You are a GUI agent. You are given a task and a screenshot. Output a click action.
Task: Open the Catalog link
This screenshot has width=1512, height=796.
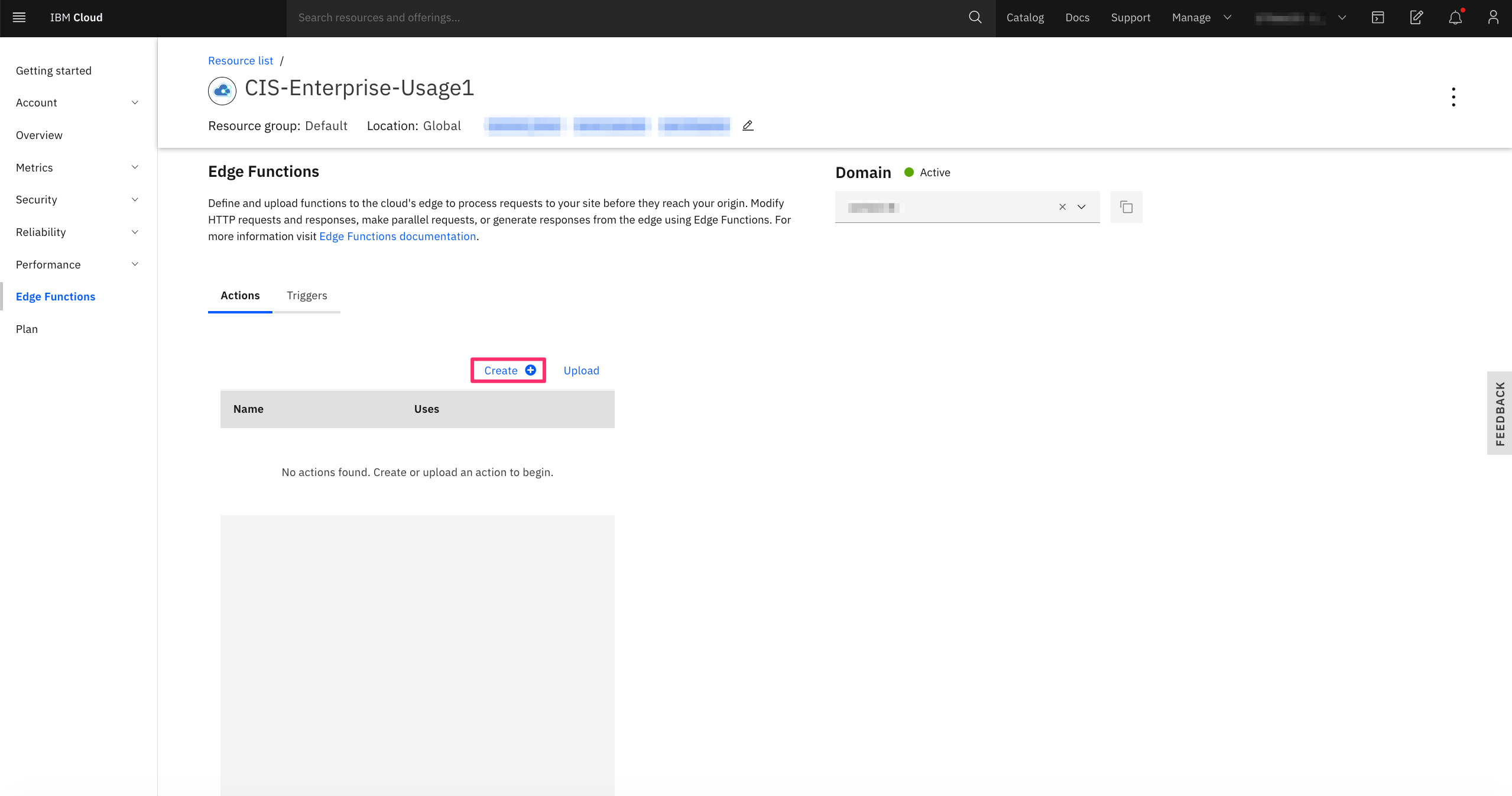point(1025,17)
